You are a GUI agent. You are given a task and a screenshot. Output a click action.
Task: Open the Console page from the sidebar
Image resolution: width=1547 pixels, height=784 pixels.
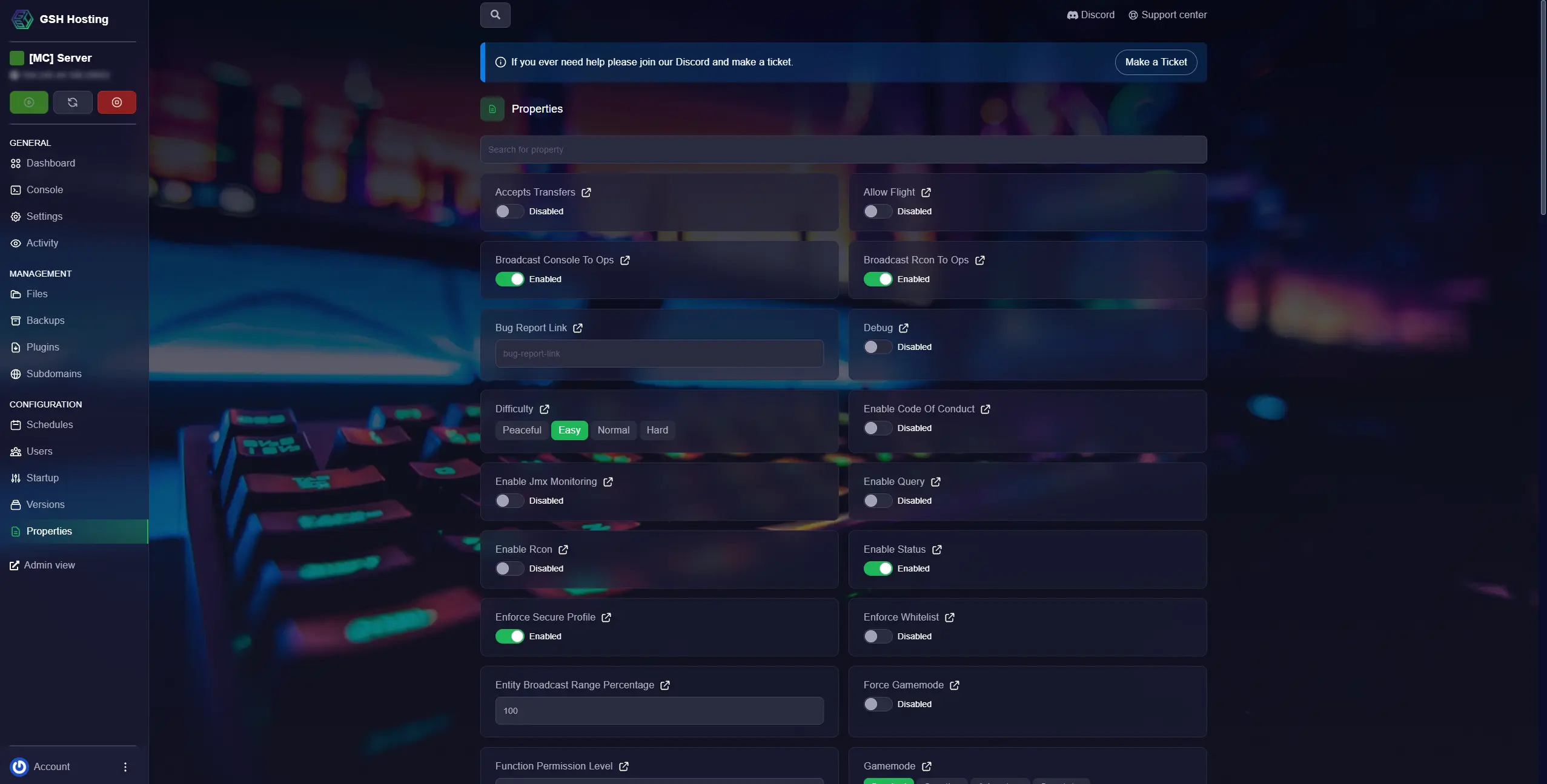44,189
